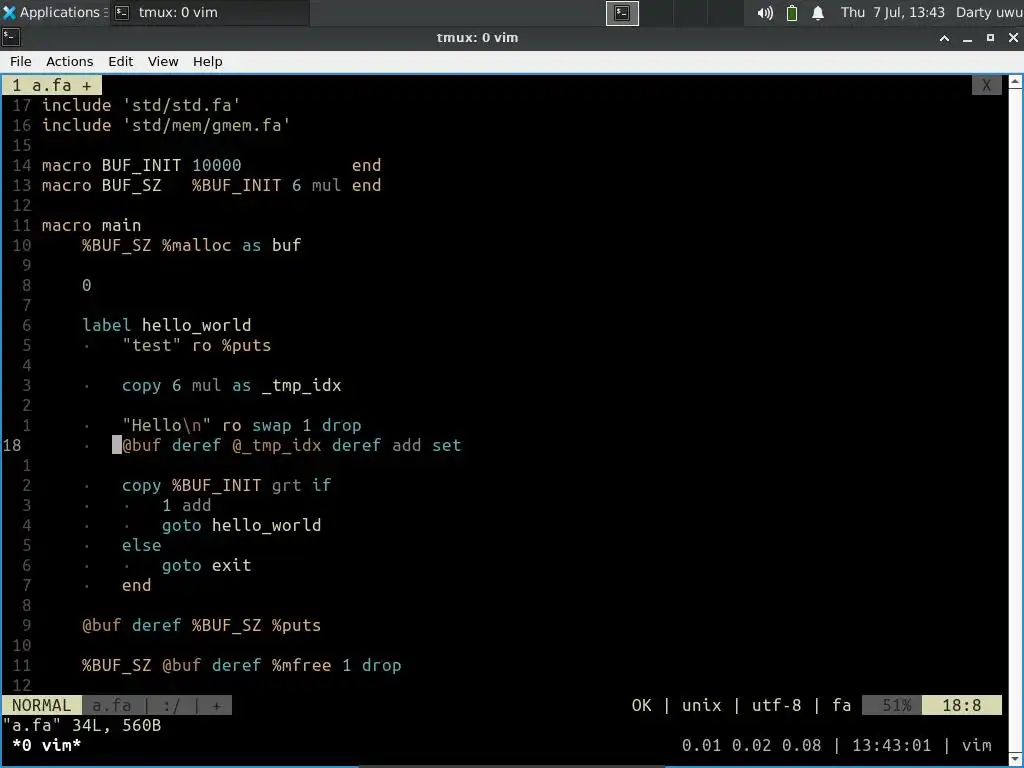Open the volume control icon
This screenshot has width=1024, height=768.
pos(765,13)
